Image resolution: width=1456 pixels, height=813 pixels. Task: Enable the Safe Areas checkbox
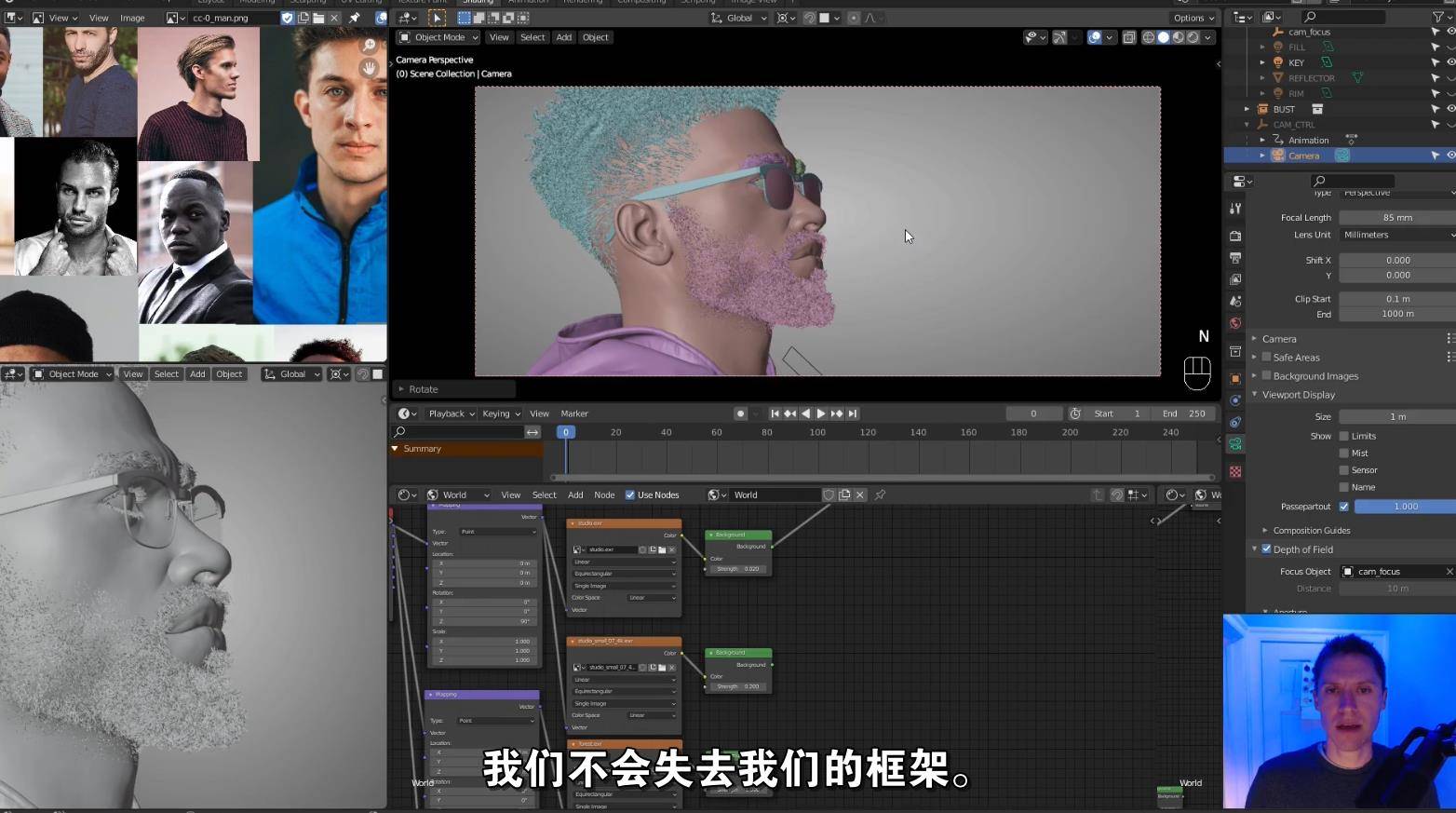(1266, 357)
